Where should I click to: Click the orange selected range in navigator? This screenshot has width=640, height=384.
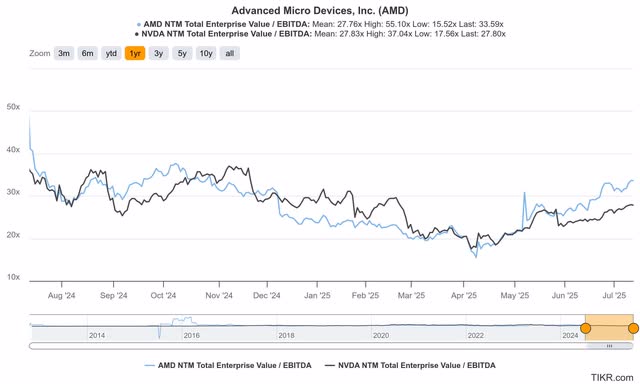coord(609,327)
